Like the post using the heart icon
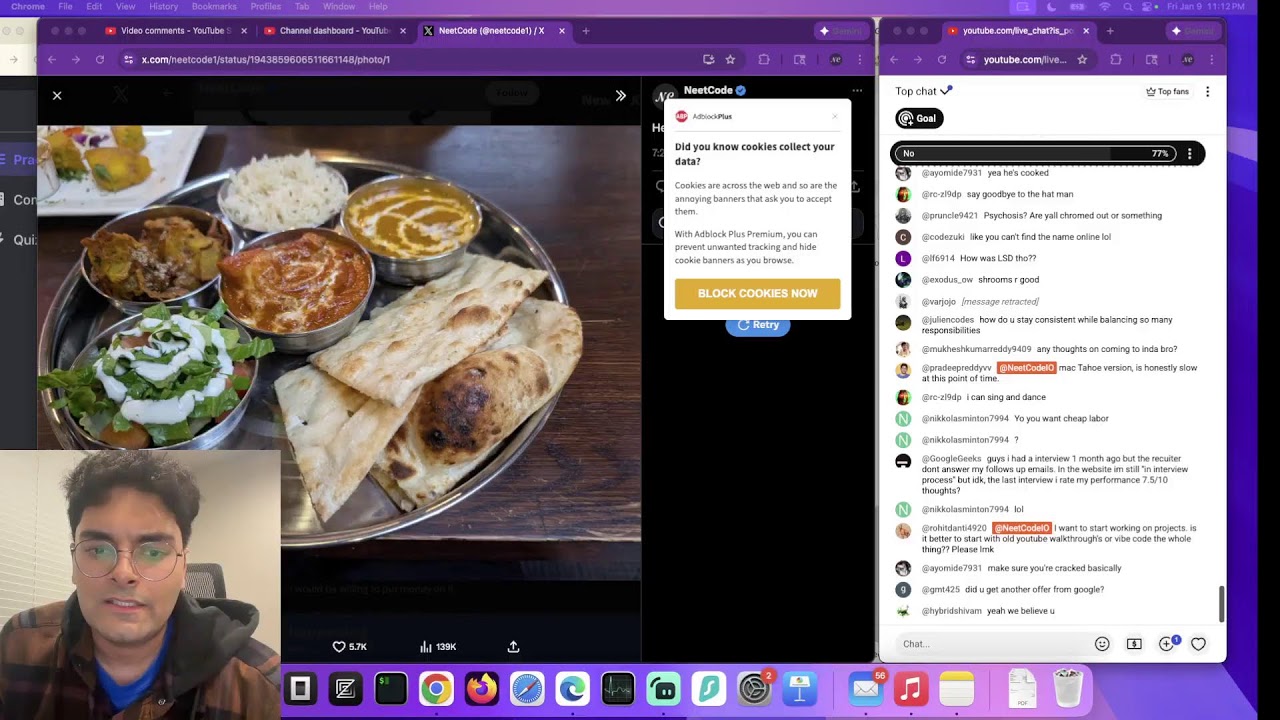The image size is (1280, 720). pos(339,647)
